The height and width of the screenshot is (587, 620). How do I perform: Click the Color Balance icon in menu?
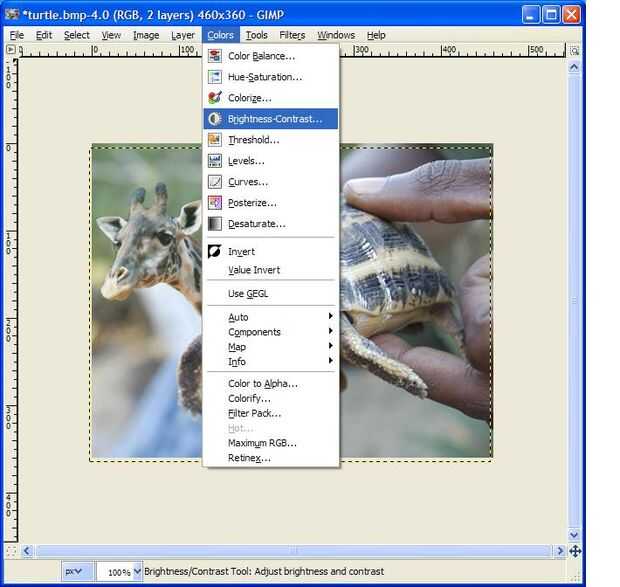pos(215,56)
